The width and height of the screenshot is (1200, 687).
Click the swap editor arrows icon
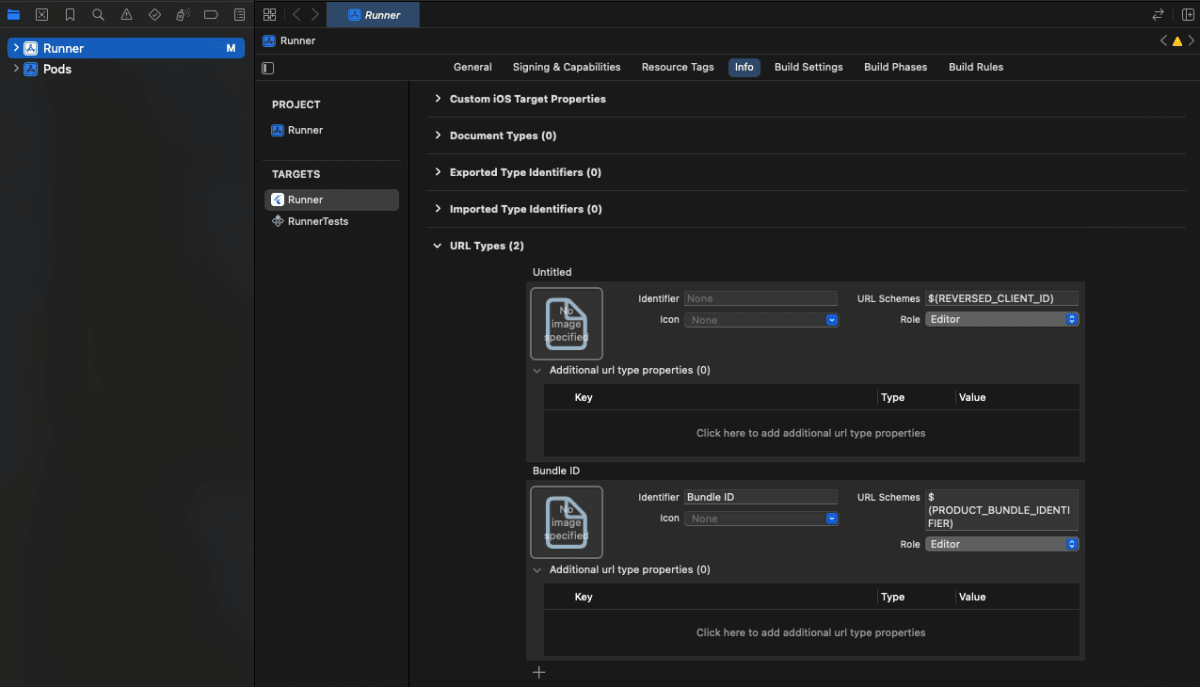tap(1158, 15)
